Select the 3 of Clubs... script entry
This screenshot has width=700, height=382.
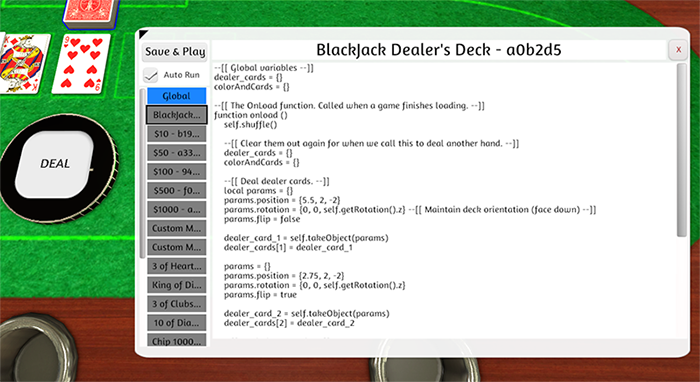[x=176, y=304]
